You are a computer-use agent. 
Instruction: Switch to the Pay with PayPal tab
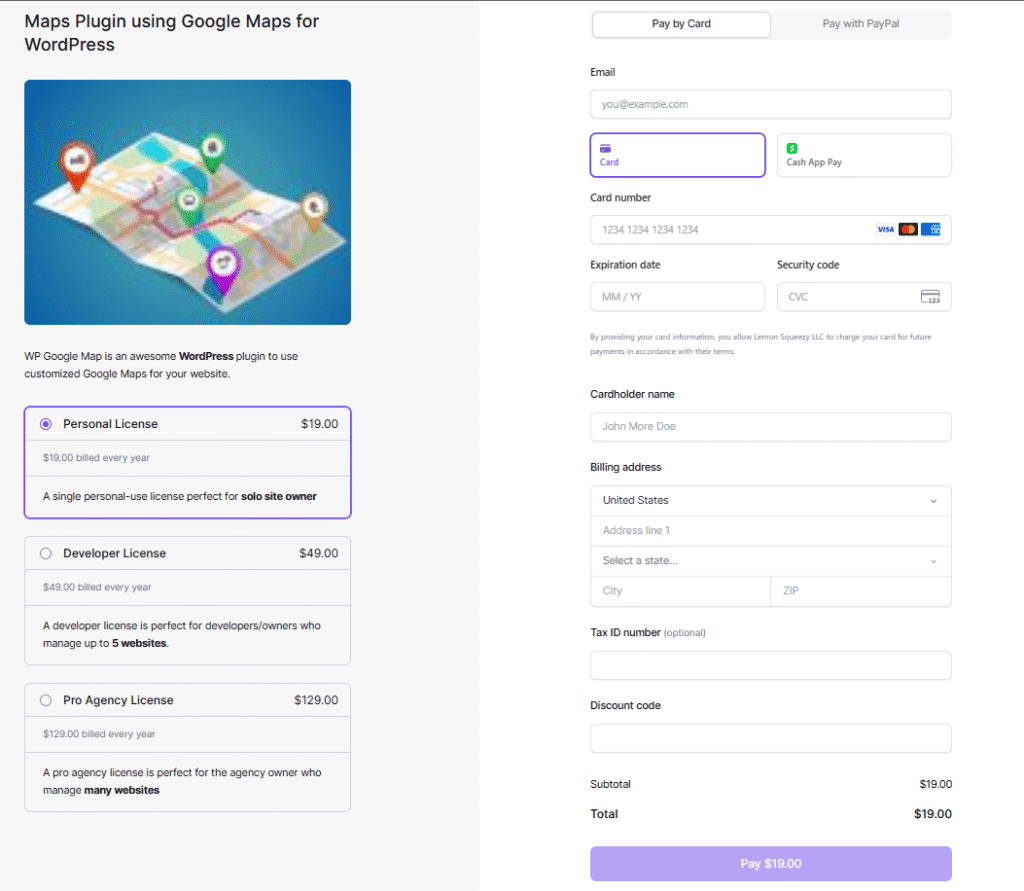tap(861, 24)
